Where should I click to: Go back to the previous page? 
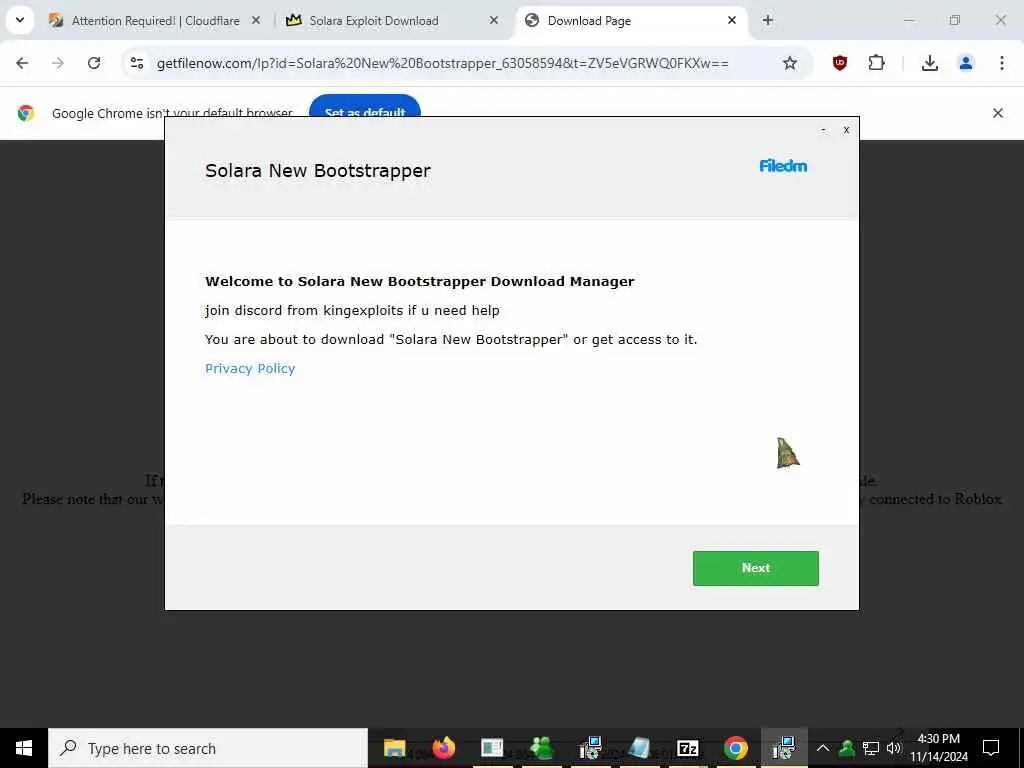tap(22, 63)
